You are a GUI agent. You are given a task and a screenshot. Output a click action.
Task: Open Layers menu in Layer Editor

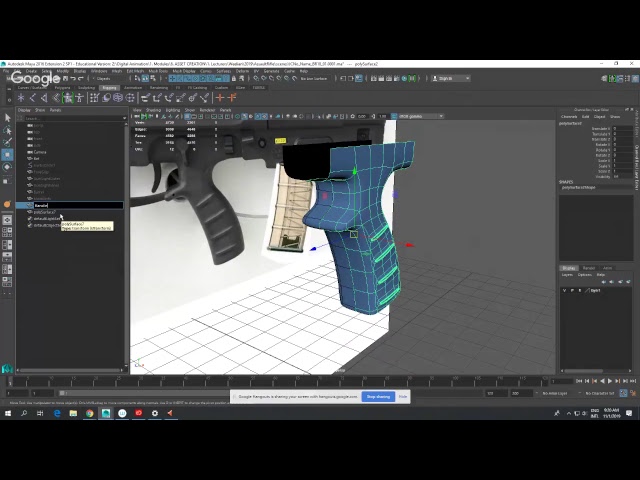pos(567,275)
